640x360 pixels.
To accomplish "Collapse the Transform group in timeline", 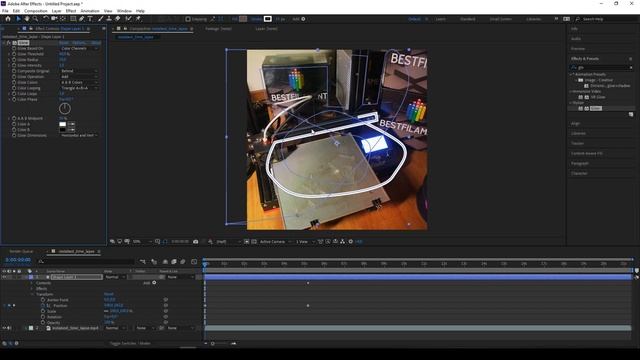I will point(32,294).
